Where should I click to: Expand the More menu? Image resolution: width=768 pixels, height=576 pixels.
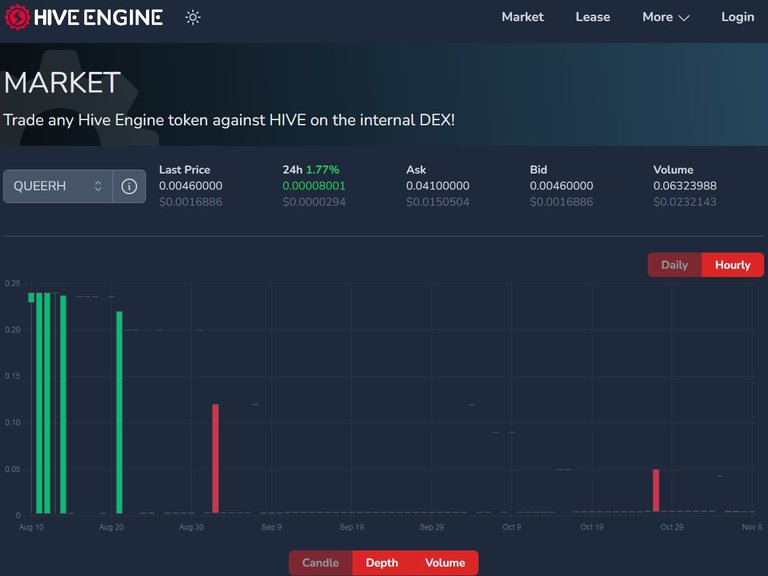tap(666, 17)
